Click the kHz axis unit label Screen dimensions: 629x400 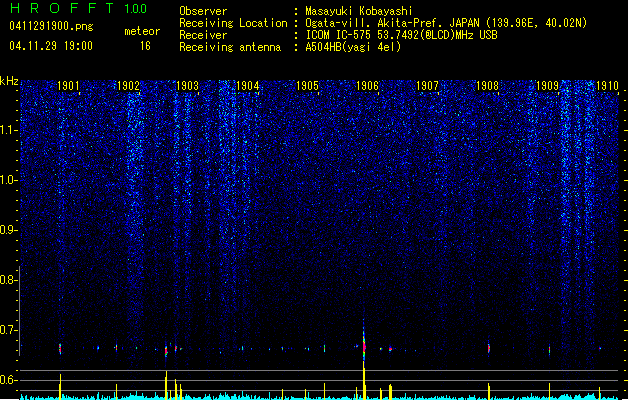(x=9, y=81)
